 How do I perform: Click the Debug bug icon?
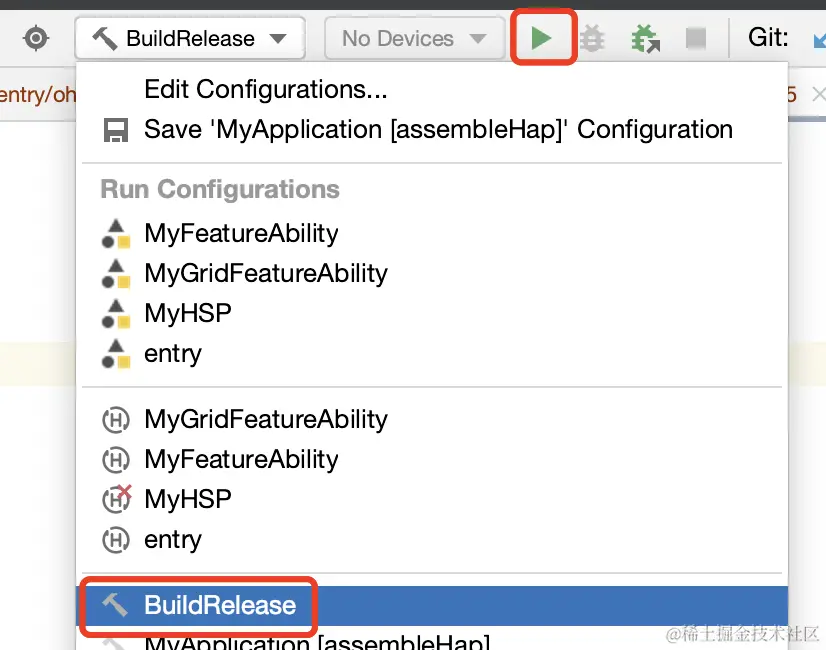point(593,39)
